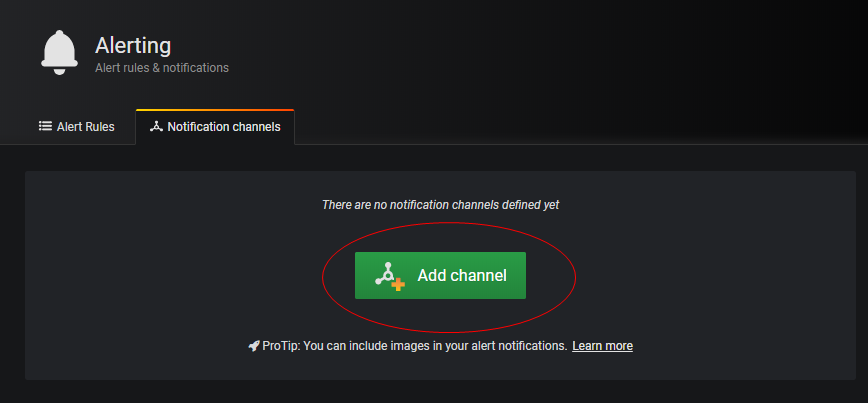This screenshot has height=403, width=868.
Task: Click the rocket icon next to ProTip
Action: [x=254, y=347]
